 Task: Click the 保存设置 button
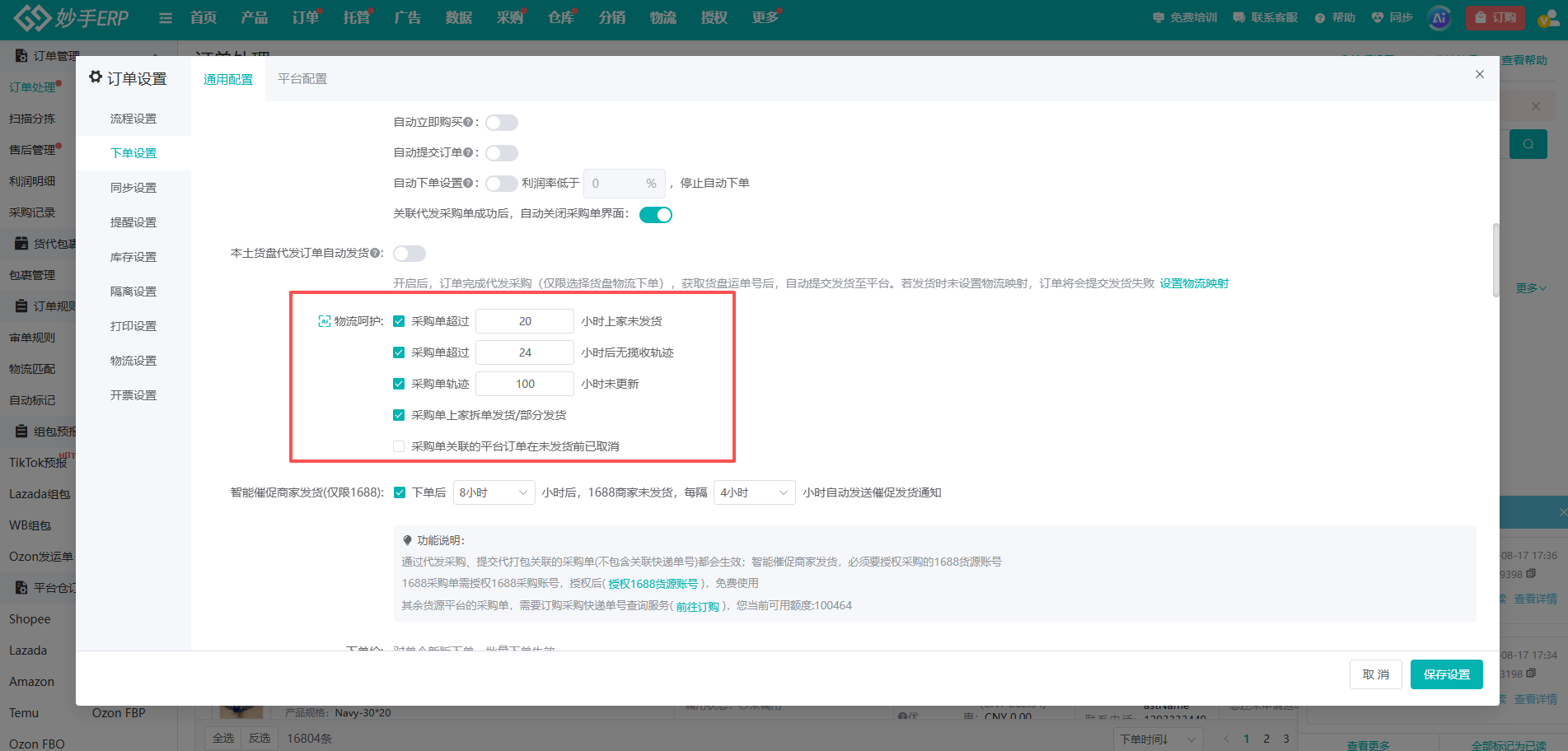[1447, 674]
